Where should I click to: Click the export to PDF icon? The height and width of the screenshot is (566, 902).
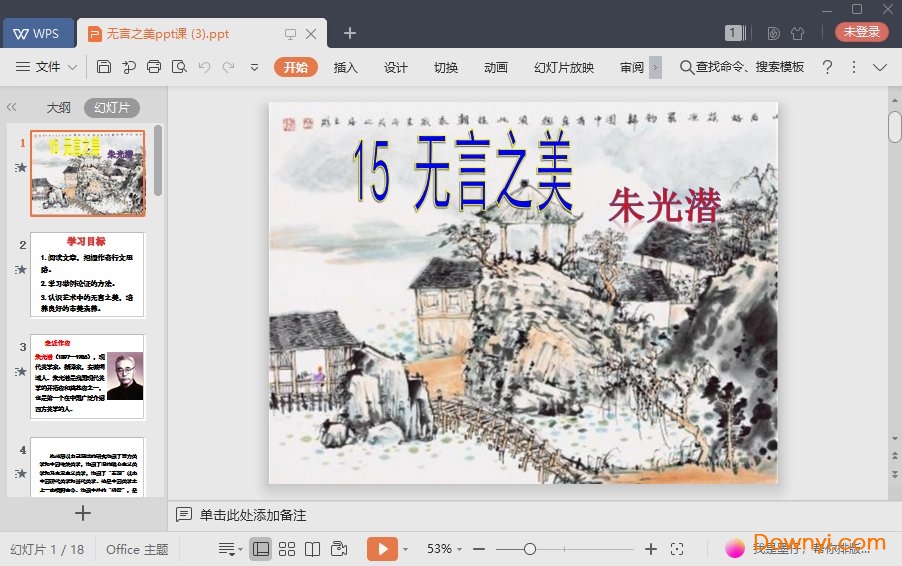click(129, 67)
